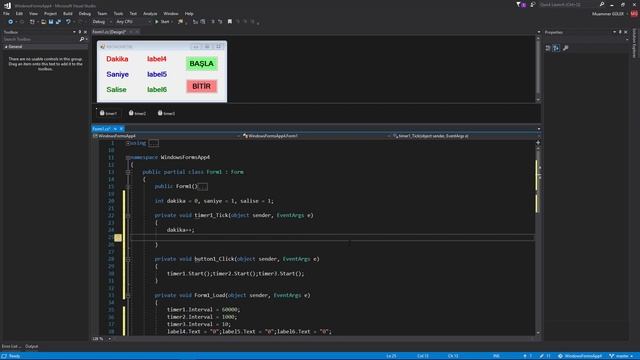Click the Property Pages wrench icon
This screenshot has width=640, height=360.
click(566, 48)
